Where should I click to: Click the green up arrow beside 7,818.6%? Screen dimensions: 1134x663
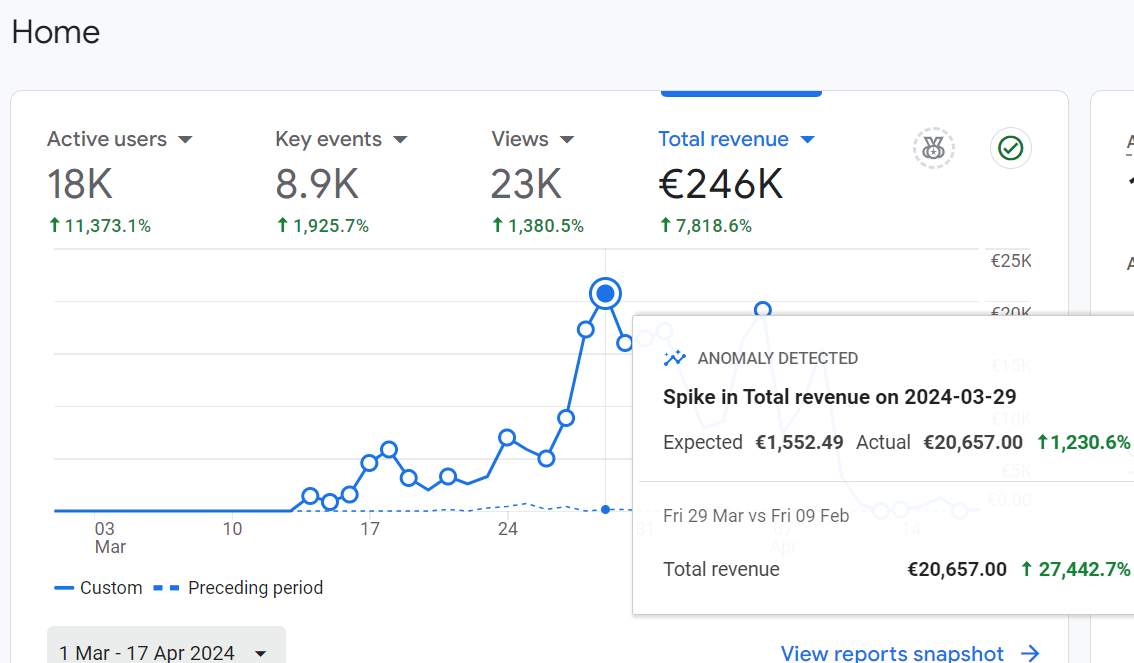point(665,226)
